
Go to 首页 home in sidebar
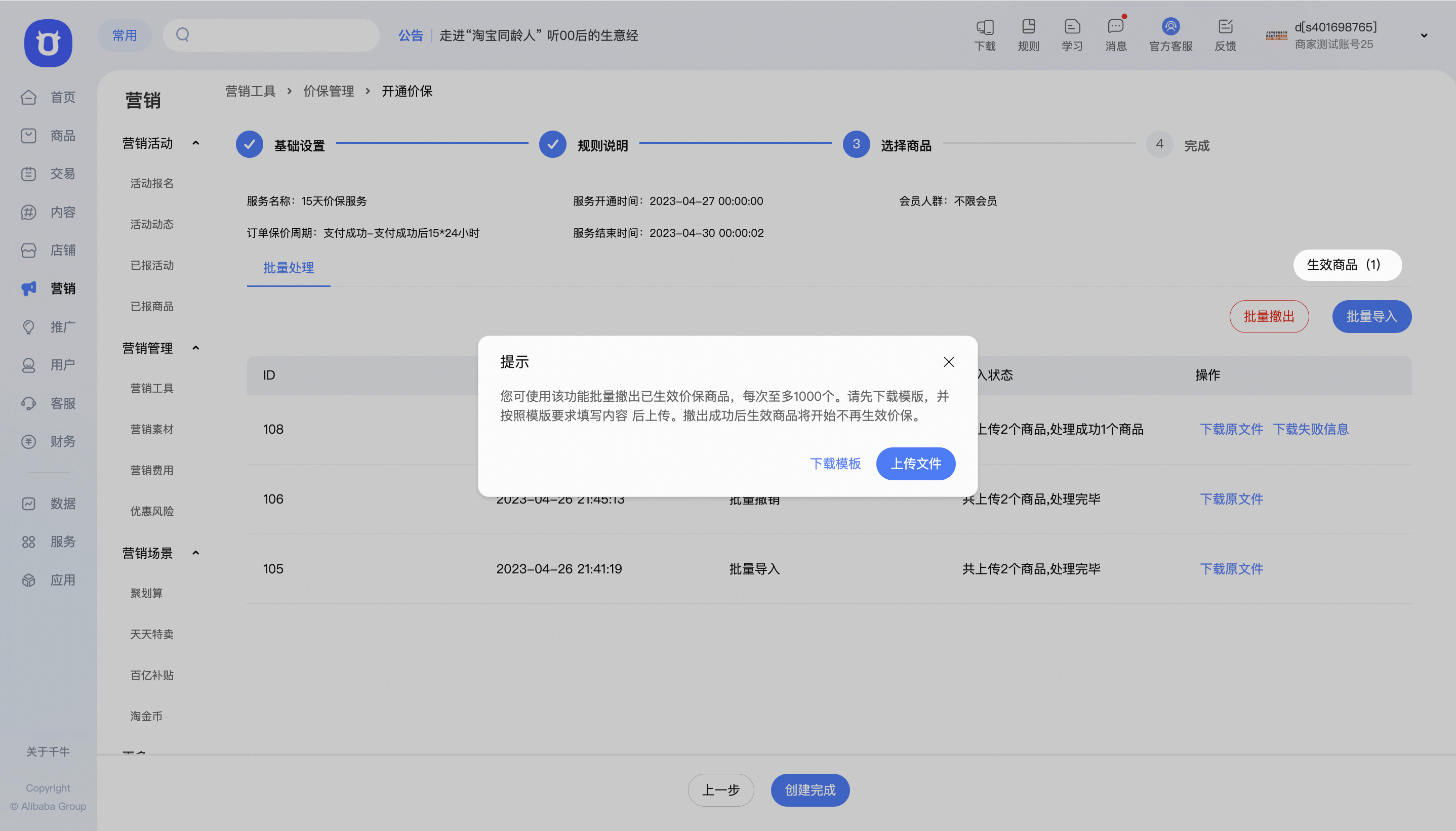click(48, 97)
